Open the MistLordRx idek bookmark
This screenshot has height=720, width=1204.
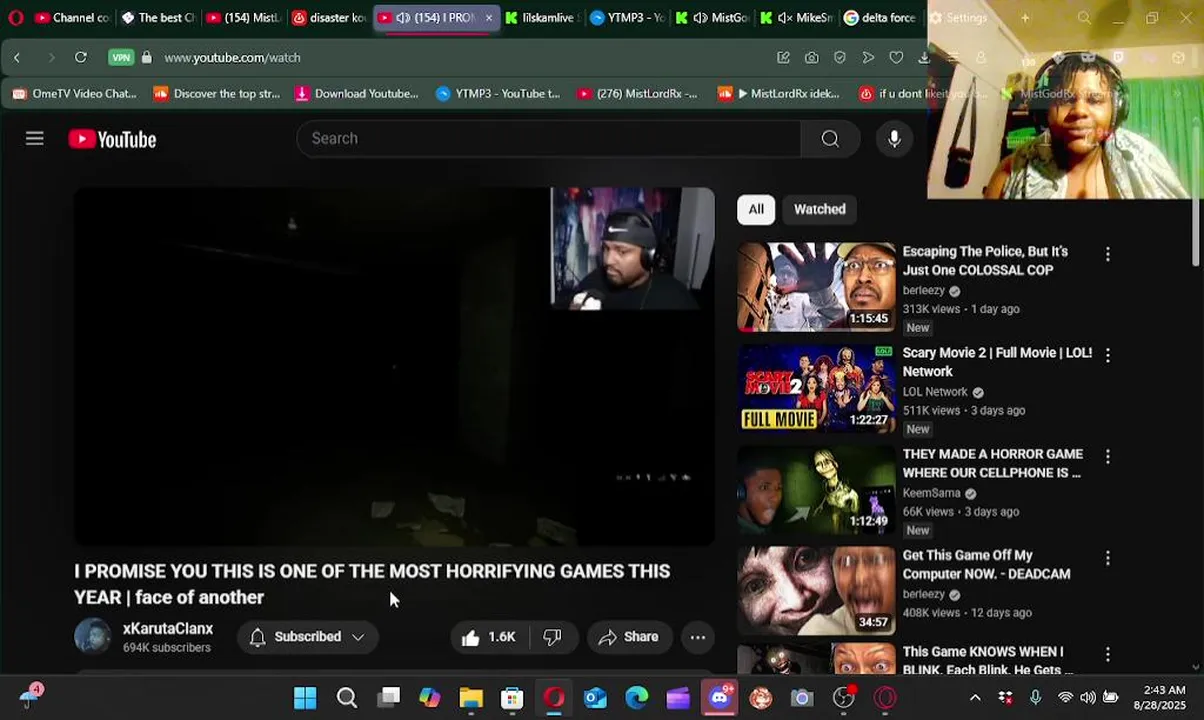(779, 94)
